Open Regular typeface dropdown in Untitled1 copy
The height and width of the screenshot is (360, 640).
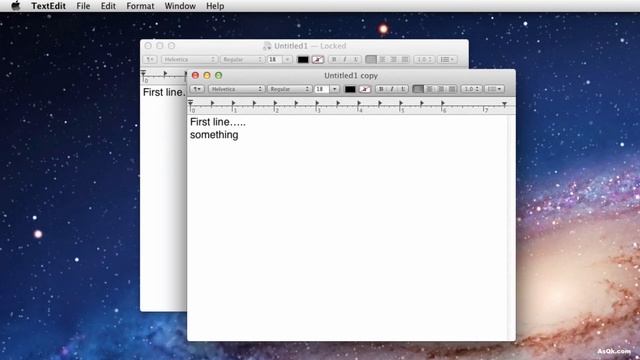point(289,89)
